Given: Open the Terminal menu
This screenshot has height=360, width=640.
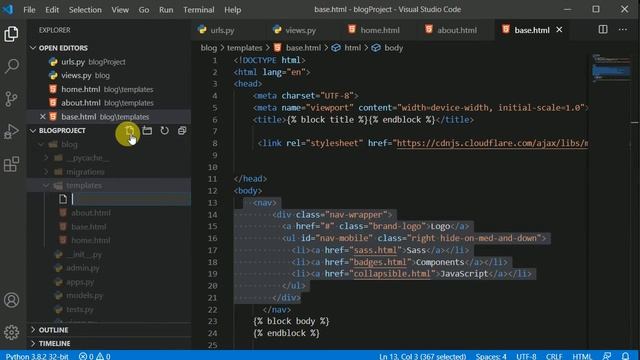Looking at the screenshot, I should [199, 9].
